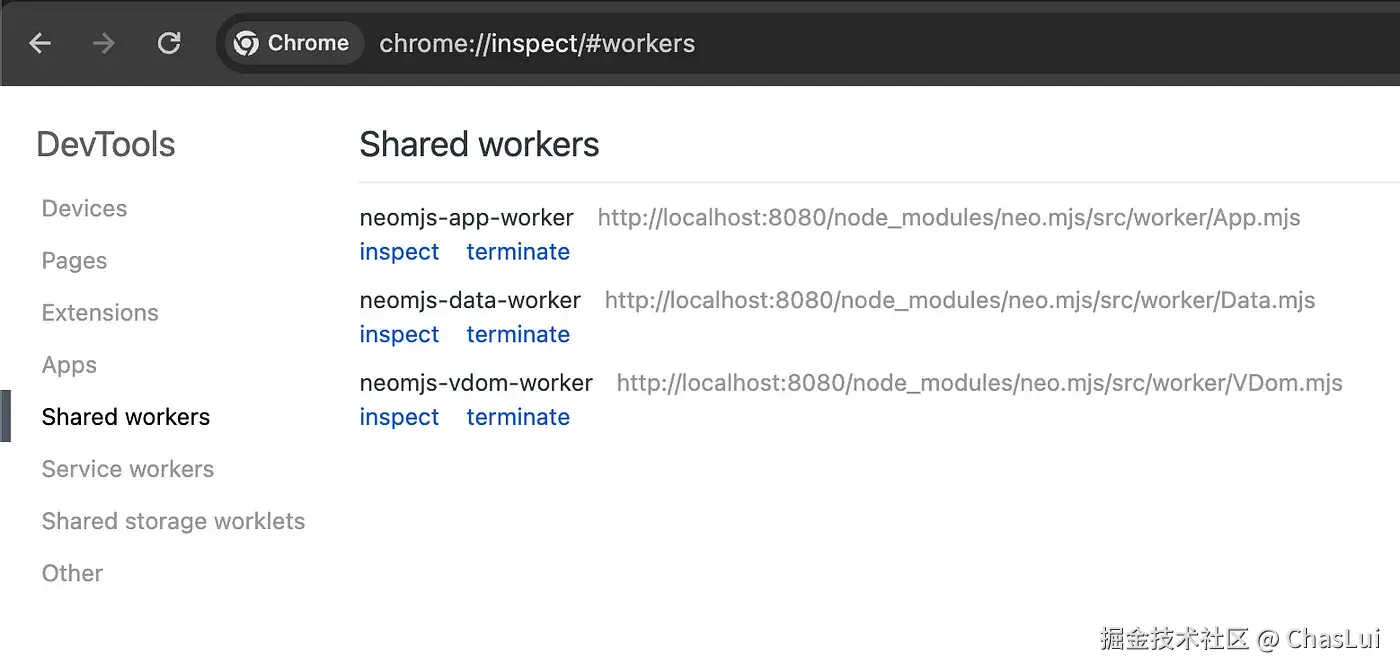This screenshot has height=672, width=1400.
Task: Reload the page with the refresh icon
Action: tap(169, 43)
